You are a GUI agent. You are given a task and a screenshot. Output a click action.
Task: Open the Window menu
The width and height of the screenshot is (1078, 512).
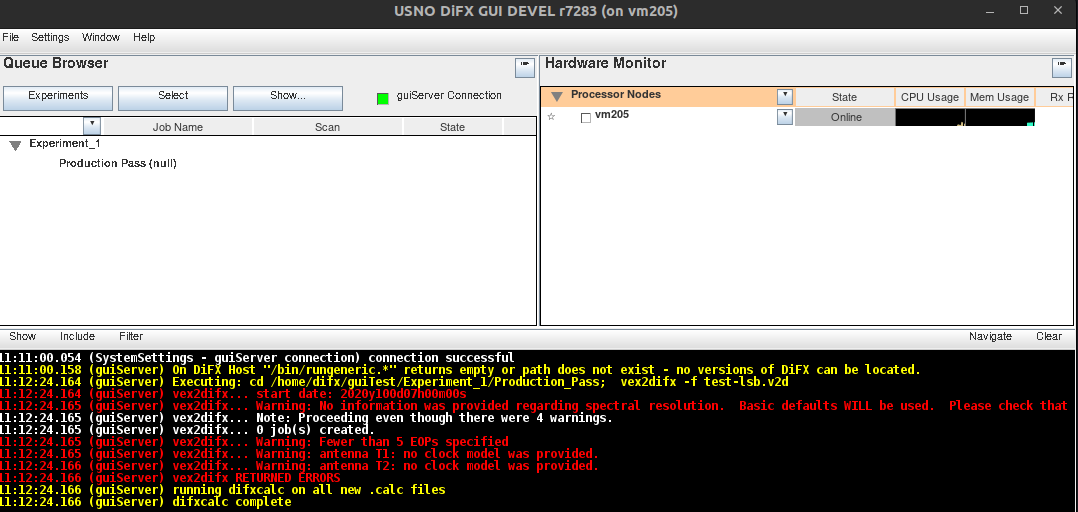tap(101, 37)
